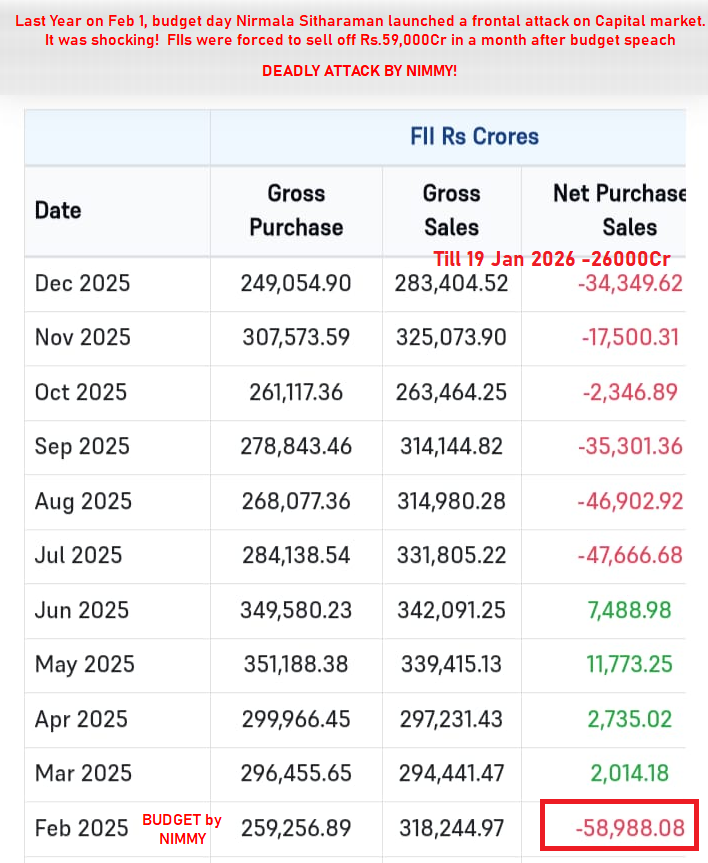Click net value -46,902.92
The image size is (708, 863).
click(630, 501)
